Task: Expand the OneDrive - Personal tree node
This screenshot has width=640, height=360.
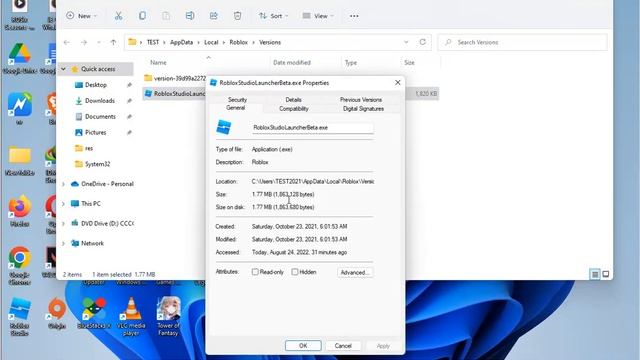Action: coord(64,184)
